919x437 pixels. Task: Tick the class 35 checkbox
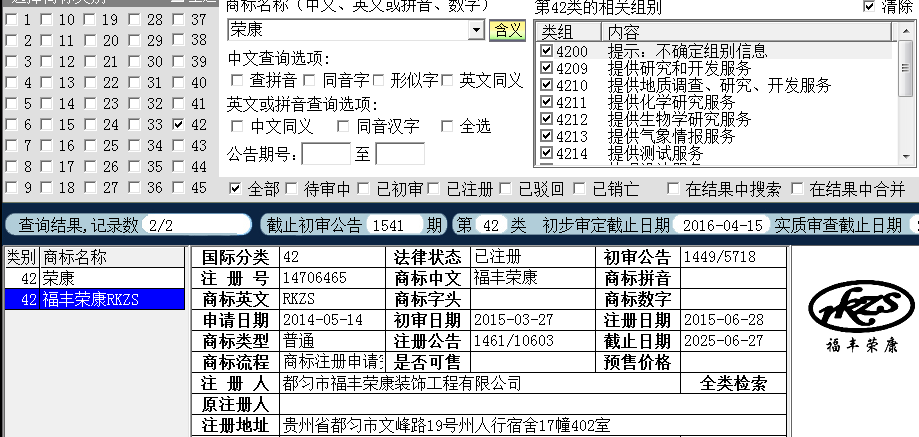(135, 167)
